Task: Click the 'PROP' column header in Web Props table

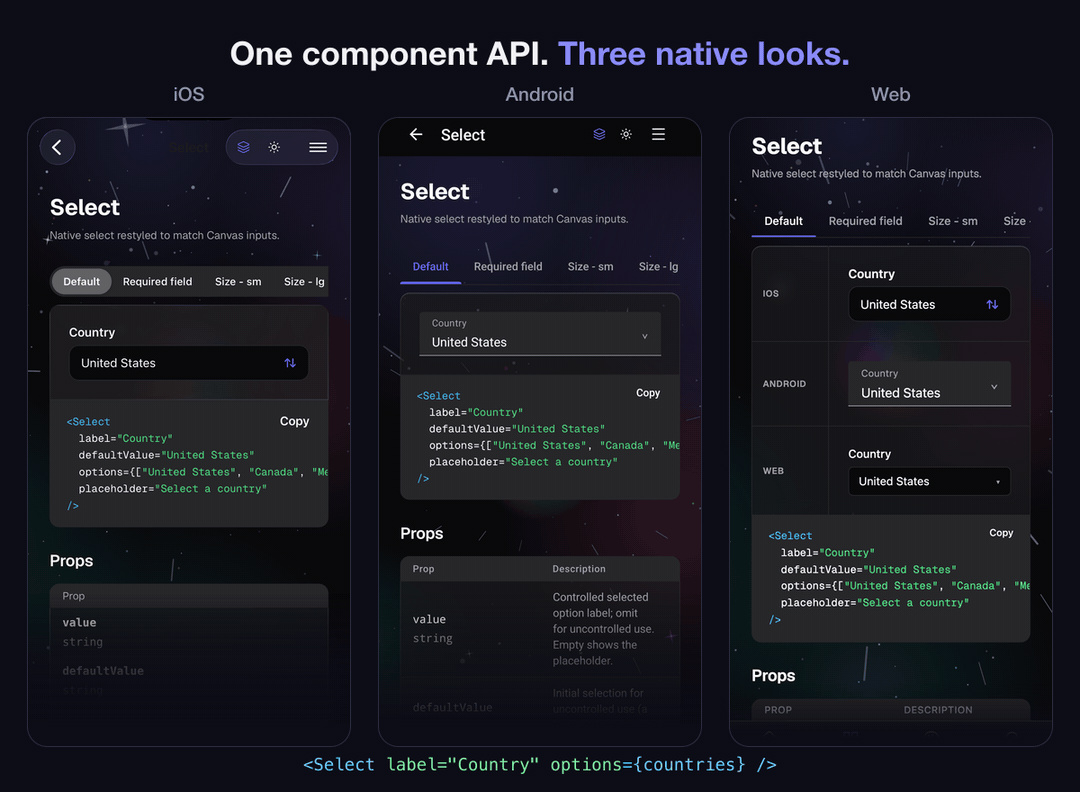Action: click(x=778, y=709)
